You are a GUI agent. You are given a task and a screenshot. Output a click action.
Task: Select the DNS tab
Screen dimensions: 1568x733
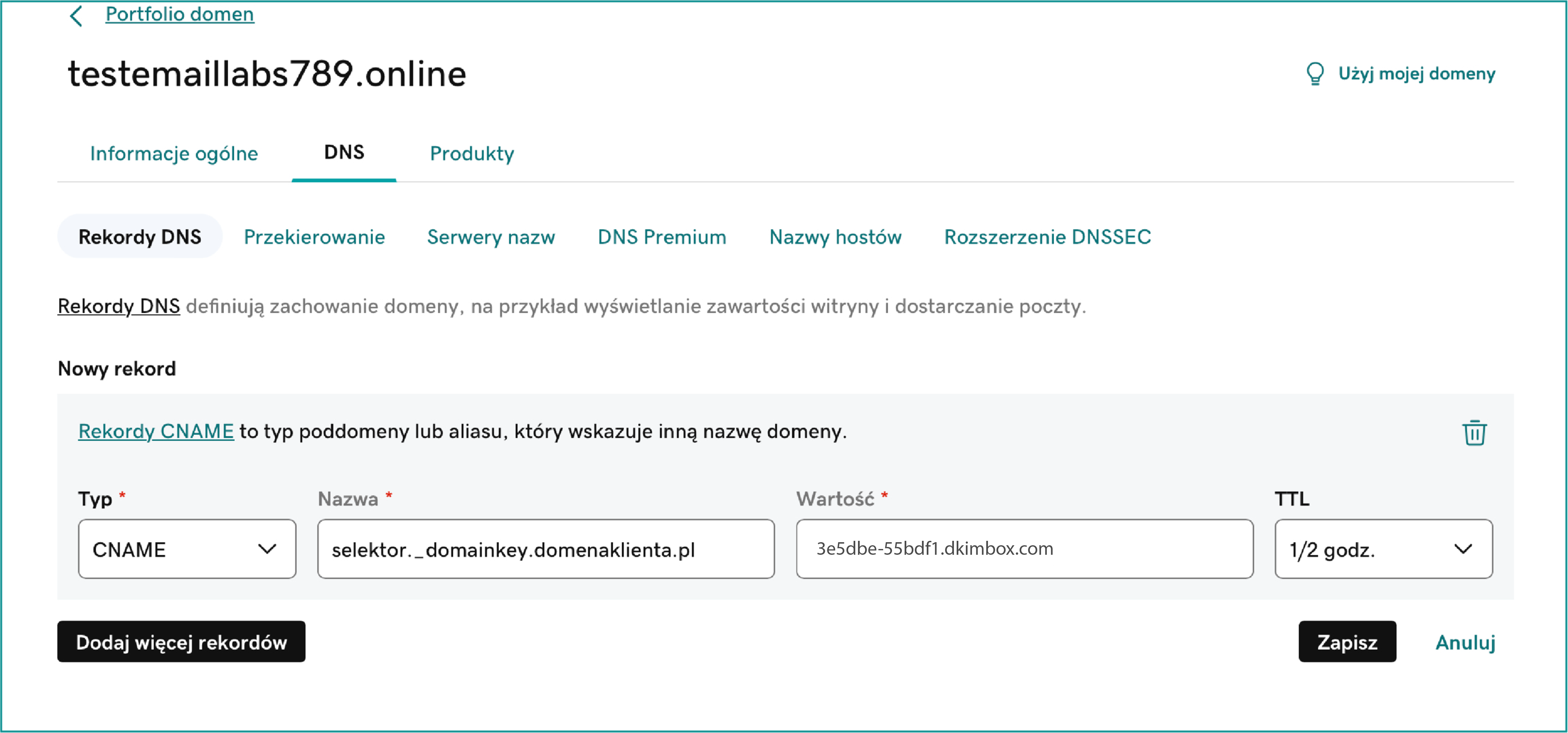(344, 152)
